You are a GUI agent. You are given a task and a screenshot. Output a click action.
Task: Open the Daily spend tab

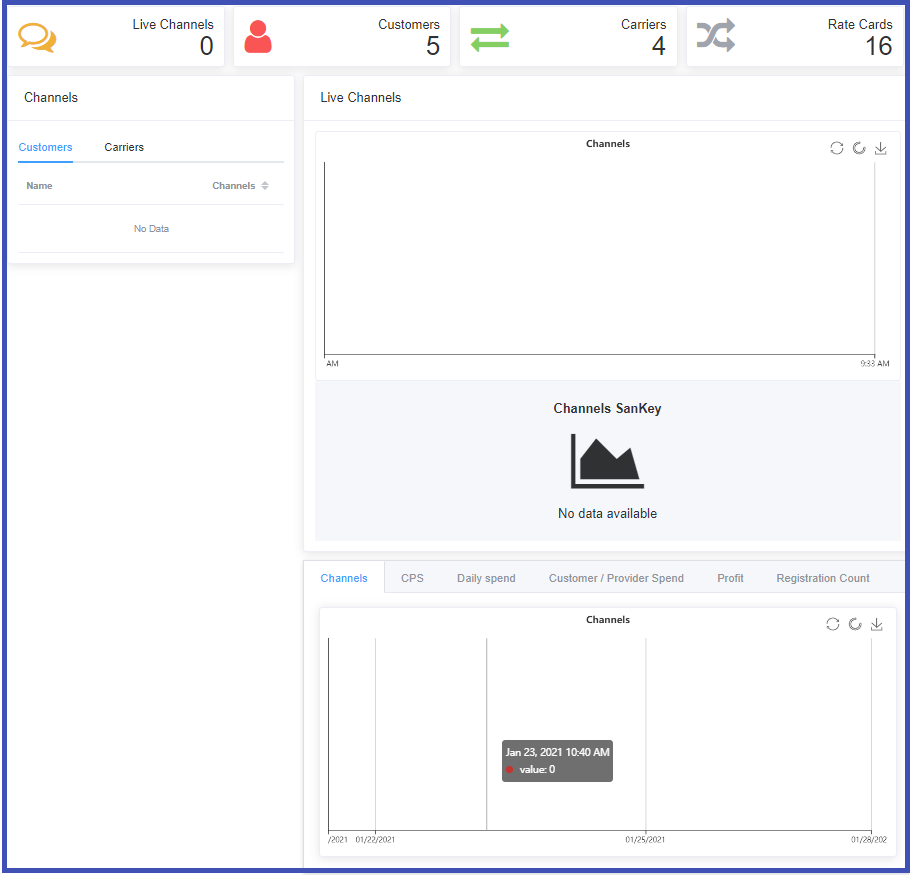pyautogui.click(x=486, y=578)
